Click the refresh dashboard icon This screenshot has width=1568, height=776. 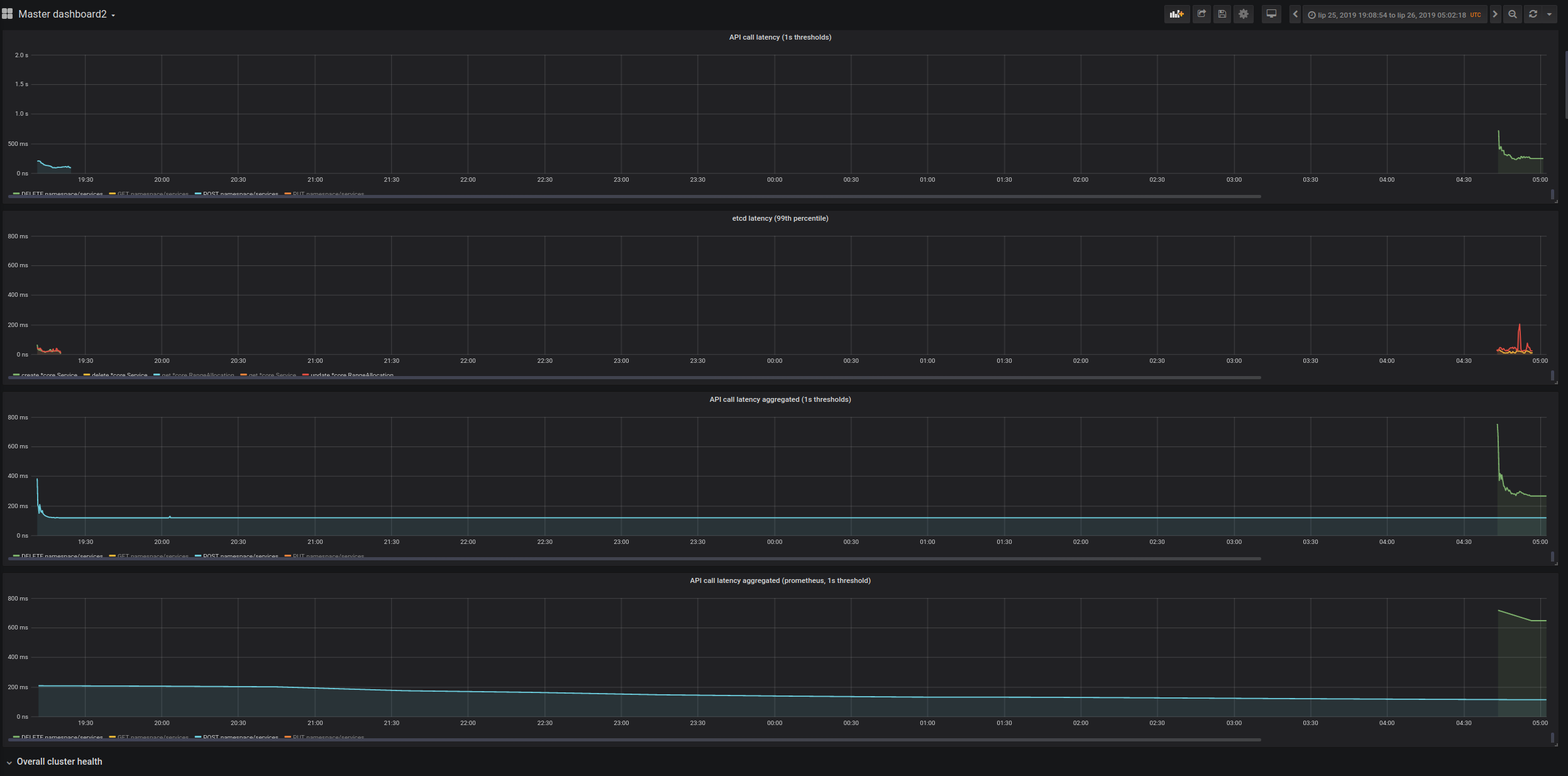[x=1533, y=14]
